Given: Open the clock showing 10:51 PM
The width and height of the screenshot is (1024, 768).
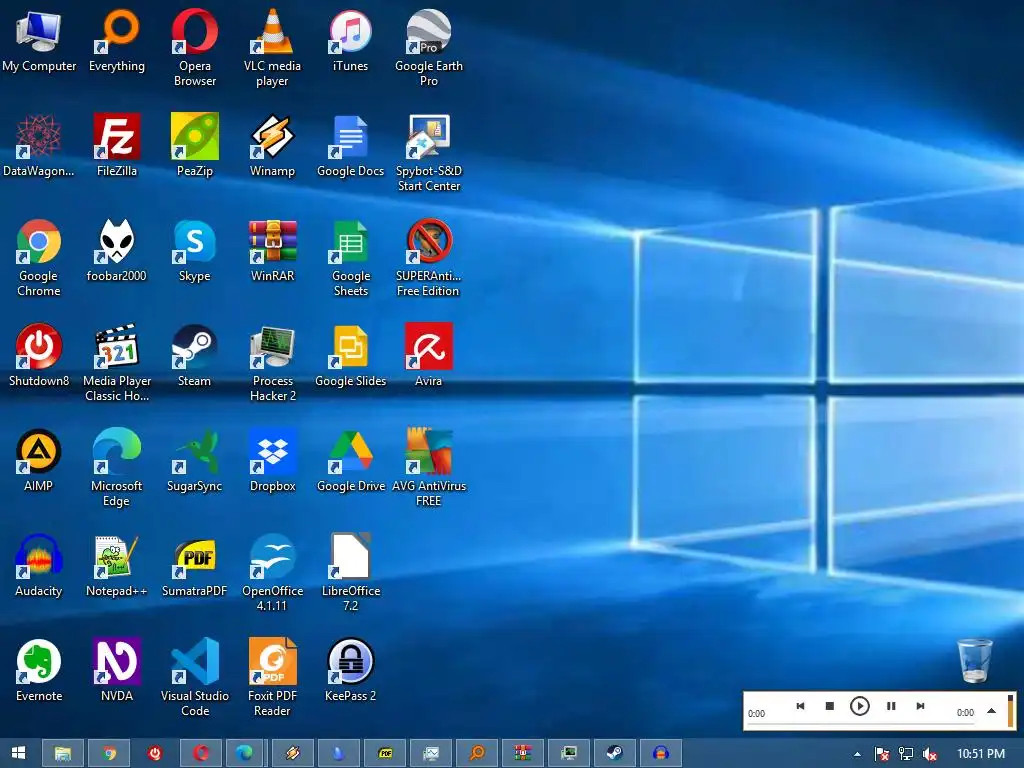Looking at the screenshot, I should tap(981, 754).
